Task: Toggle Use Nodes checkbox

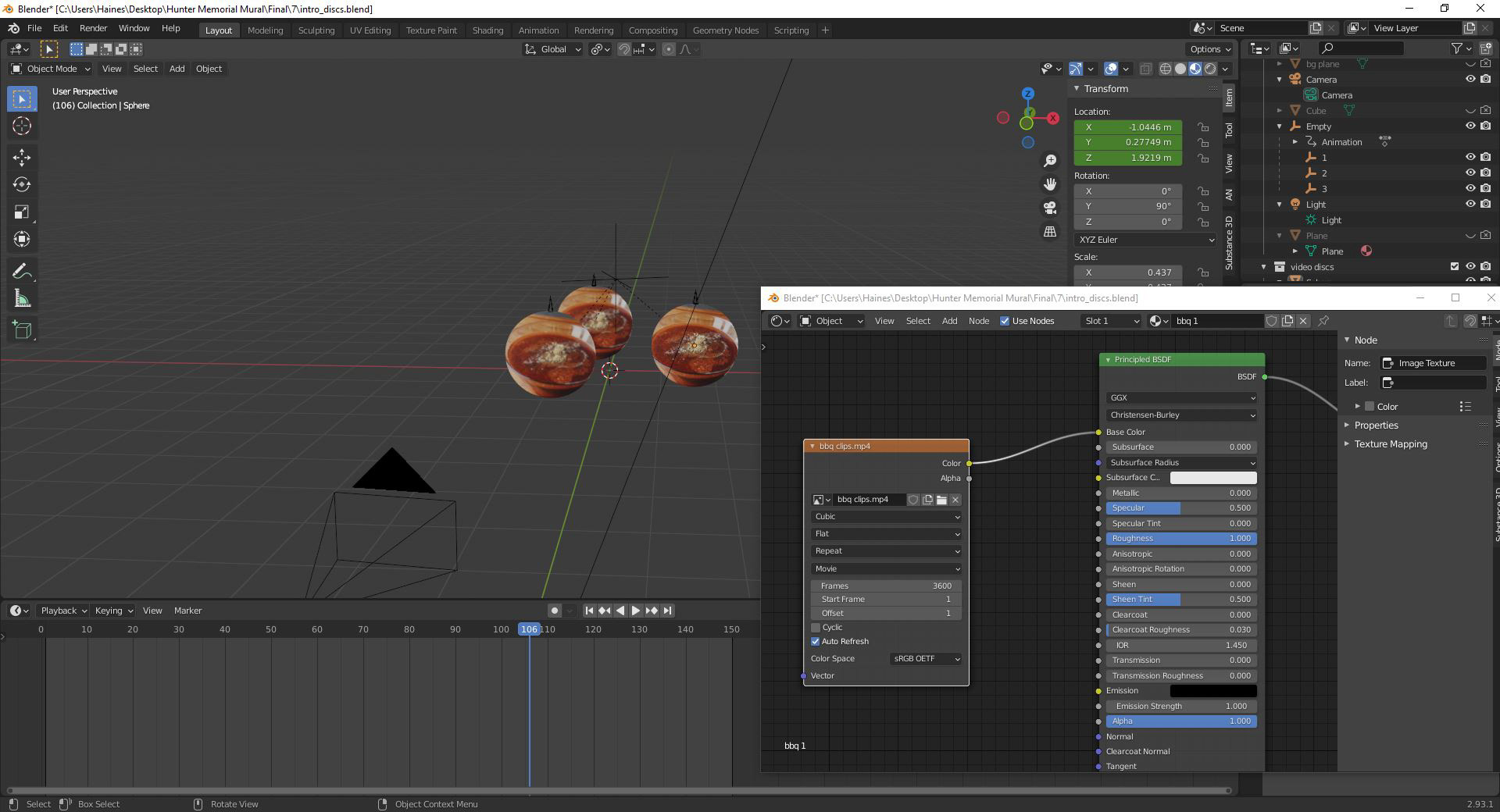Action: (x=1005, y=321)
